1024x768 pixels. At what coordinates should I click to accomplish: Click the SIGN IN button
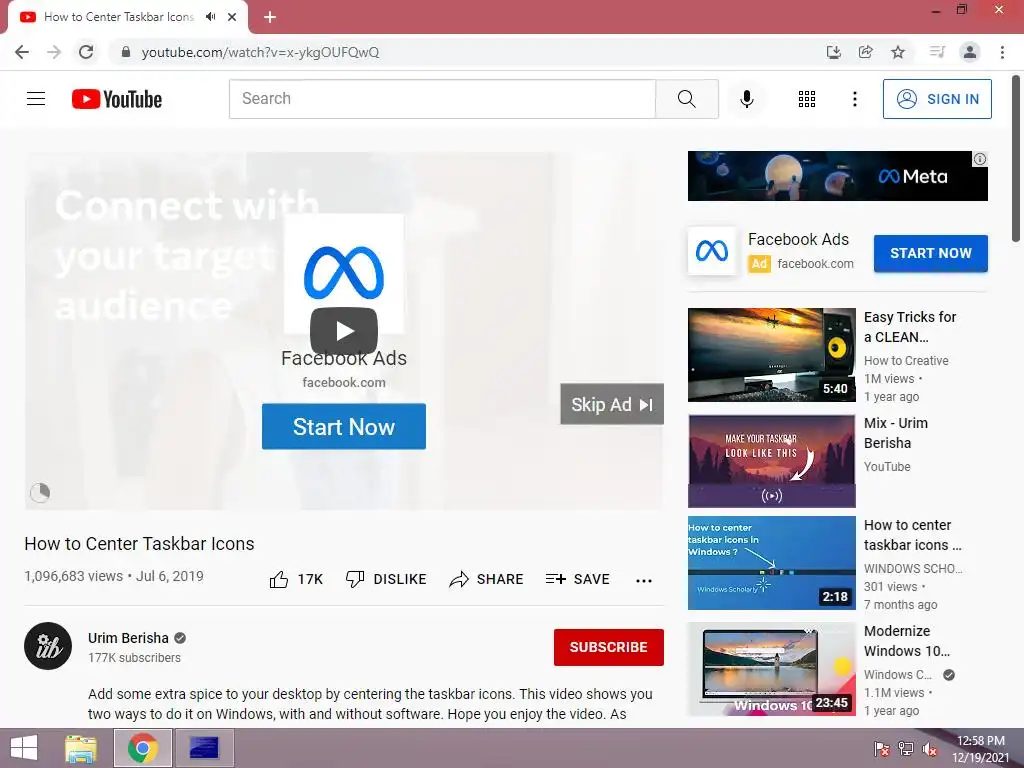[x=937, y=99]
